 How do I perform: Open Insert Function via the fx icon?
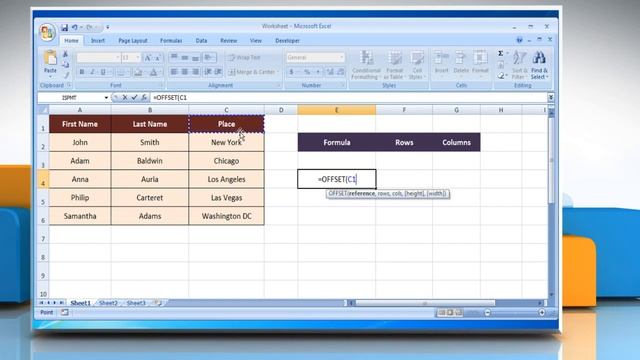tap(144, 98)
